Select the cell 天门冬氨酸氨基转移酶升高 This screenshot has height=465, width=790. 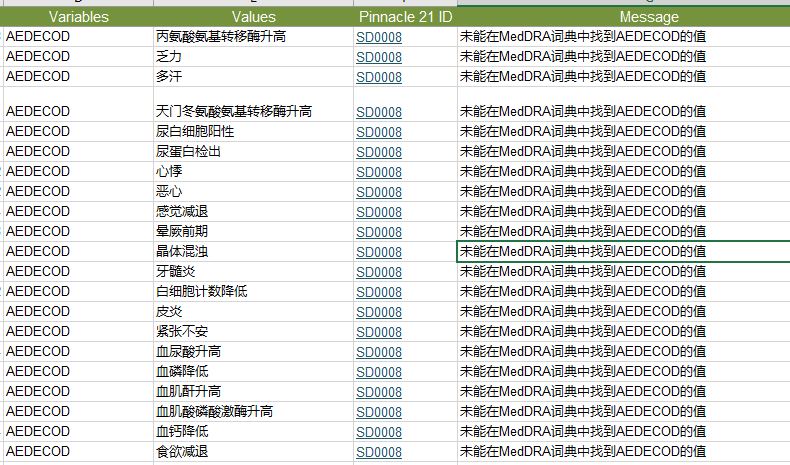[x=253, y=104]
